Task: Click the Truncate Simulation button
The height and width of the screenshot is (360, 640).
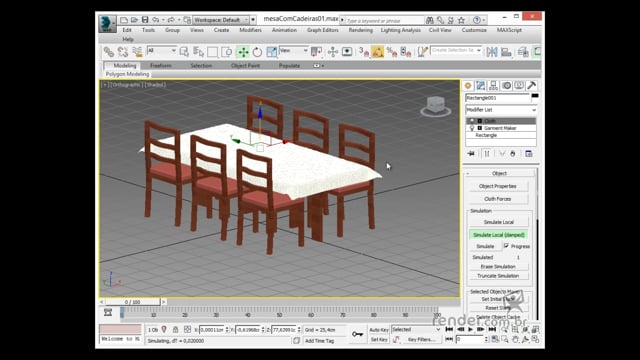Action: click(498, 276)
